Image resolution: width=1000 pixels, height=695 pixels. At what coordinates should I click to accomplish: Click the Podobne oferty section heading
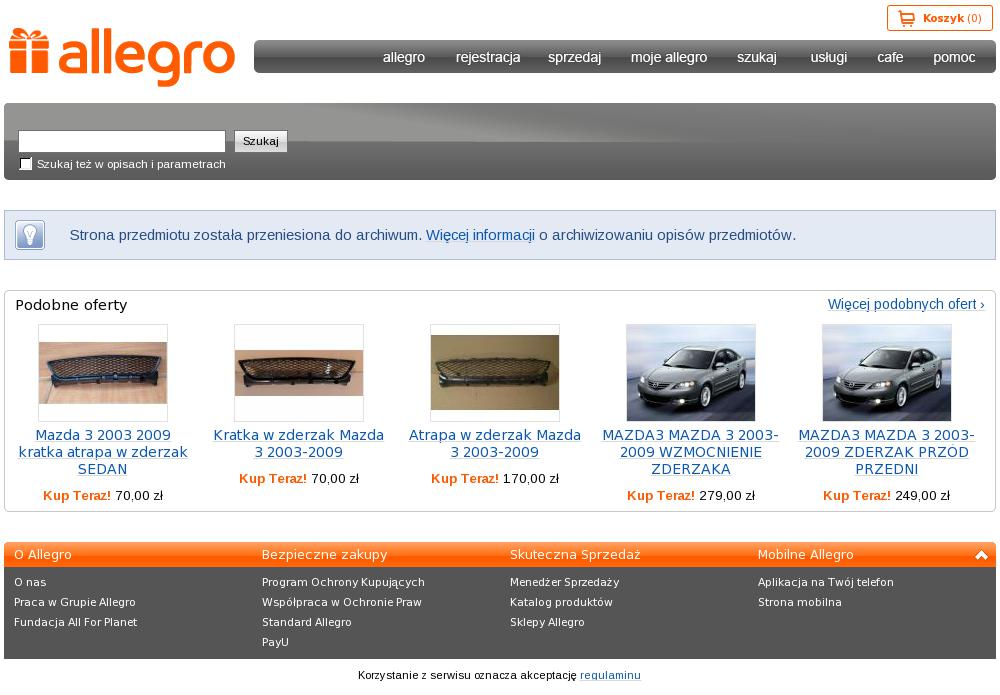(x=71, y=305)
